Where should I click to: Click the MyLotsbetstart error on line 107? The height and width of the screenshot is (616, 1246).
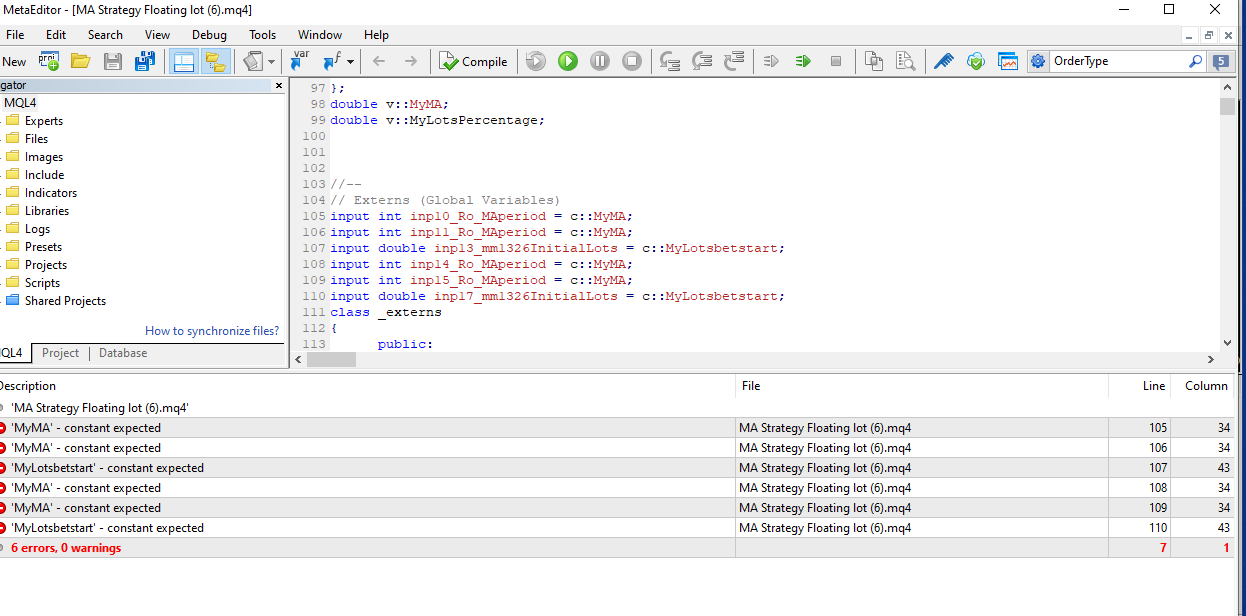(x=617, y=468)
